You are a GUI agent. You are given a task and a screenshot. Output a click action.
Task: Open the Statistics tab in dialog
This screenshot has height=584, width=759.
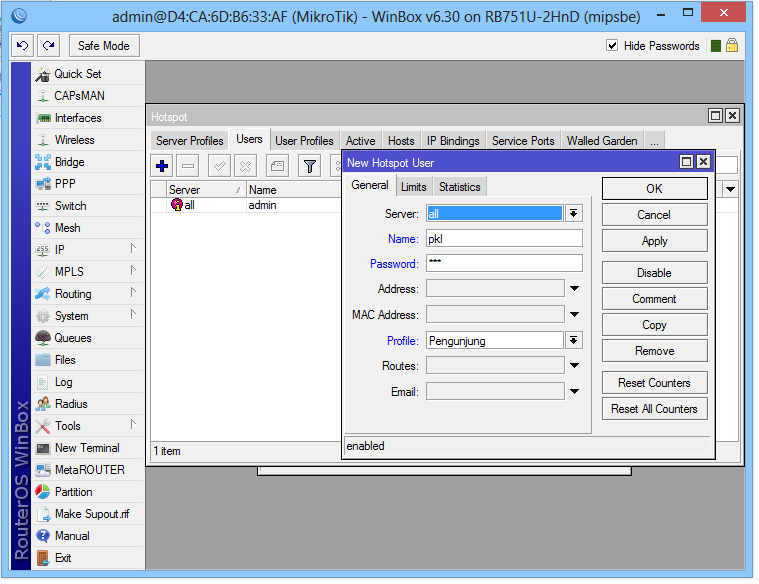(460, 187)
